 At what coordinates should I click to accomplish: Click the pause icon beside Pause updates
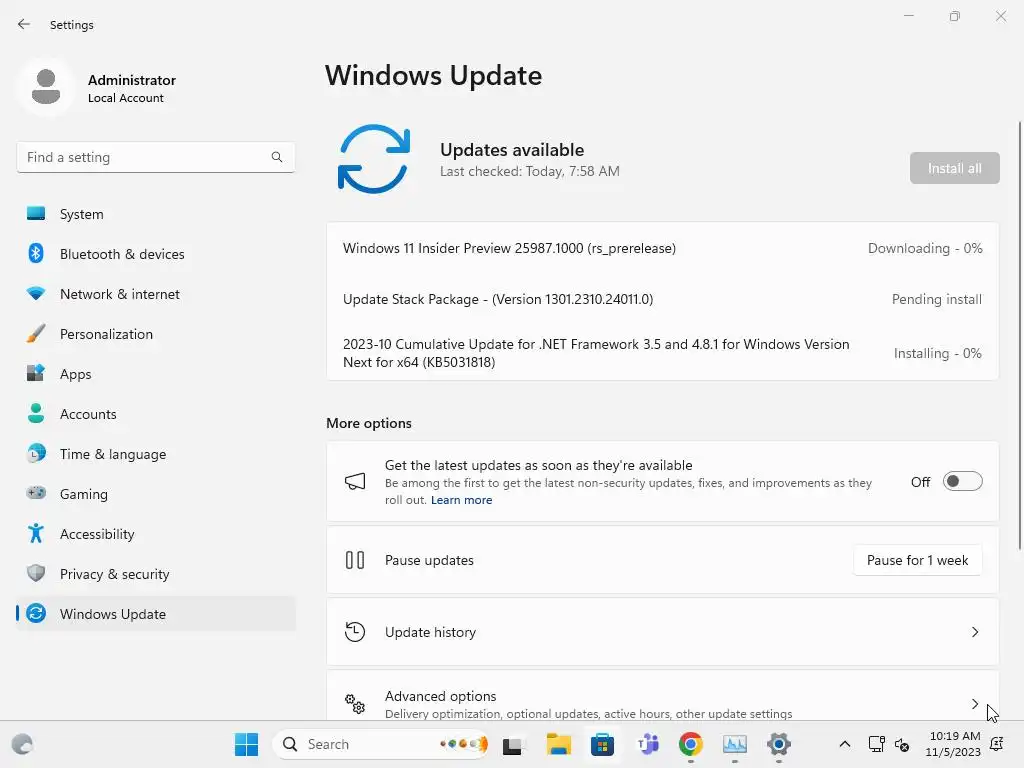pyautogui.click(x=355, y=560)
